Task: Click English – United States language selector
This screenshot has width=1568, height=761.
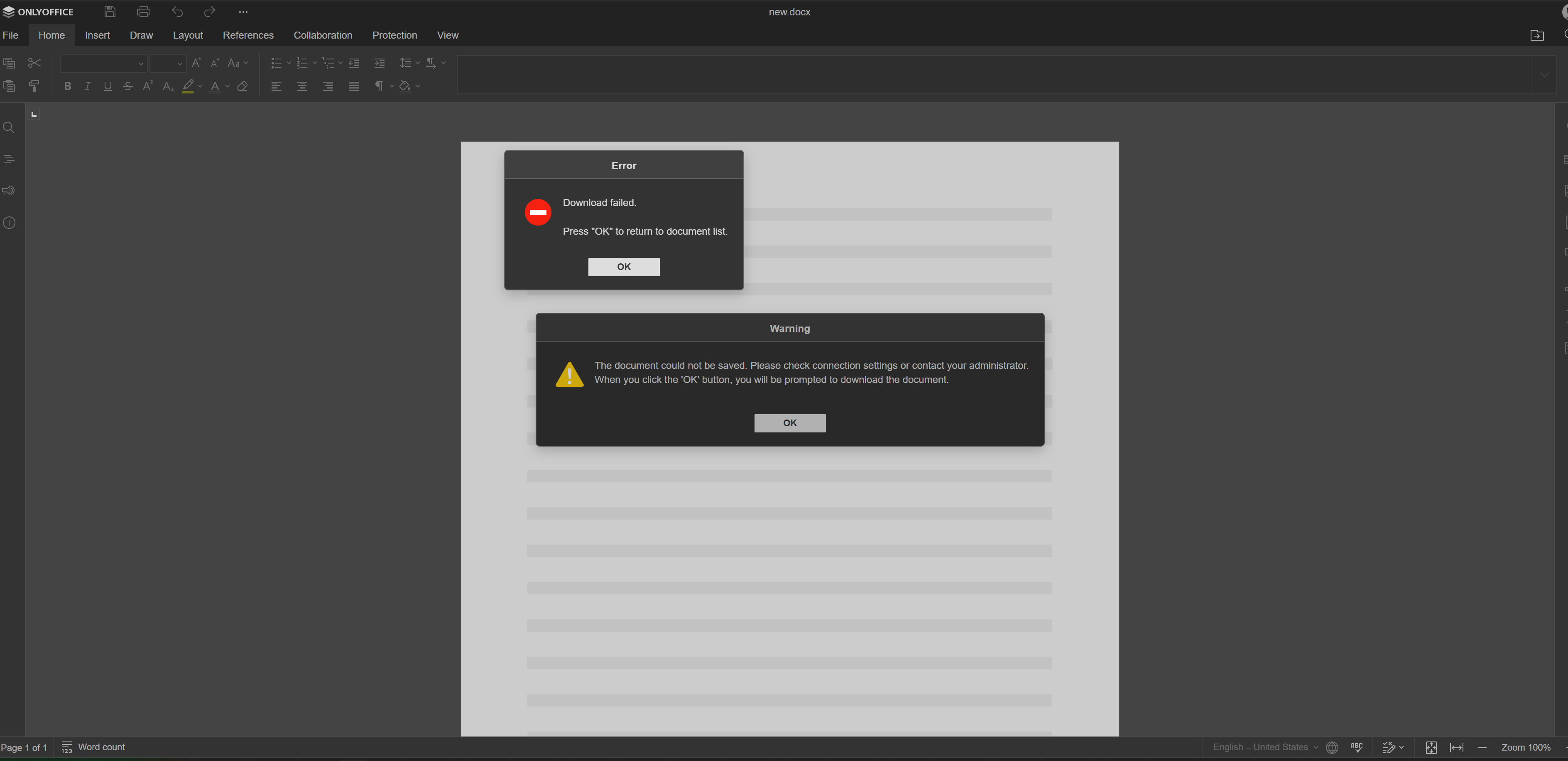Action: [x=1265, y=747]
